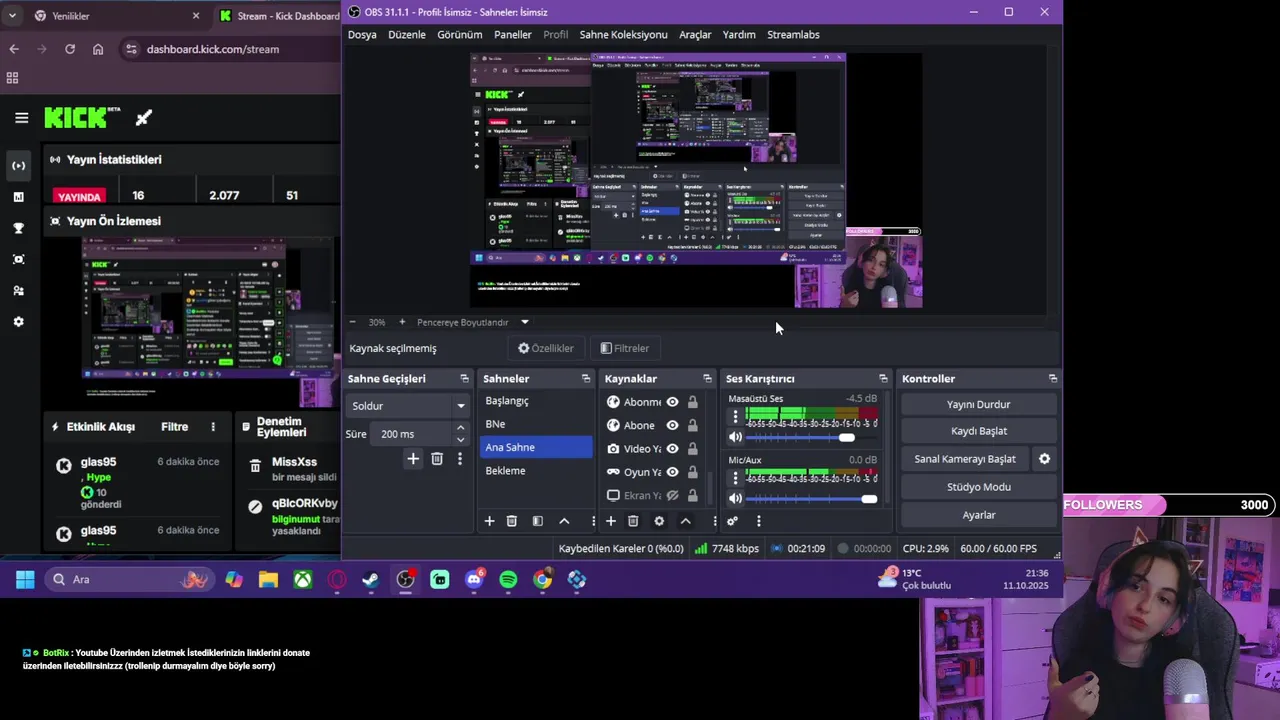The height and width of the screenshot is (720, 1280).
Task: Add a new scene in Sahneler
Action: click(489, 521)
